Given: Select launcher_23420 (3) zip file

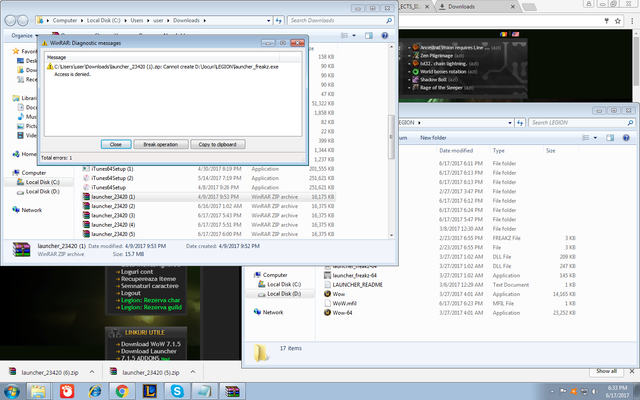Looking at the screenshot, I should (x=209, y=216).
